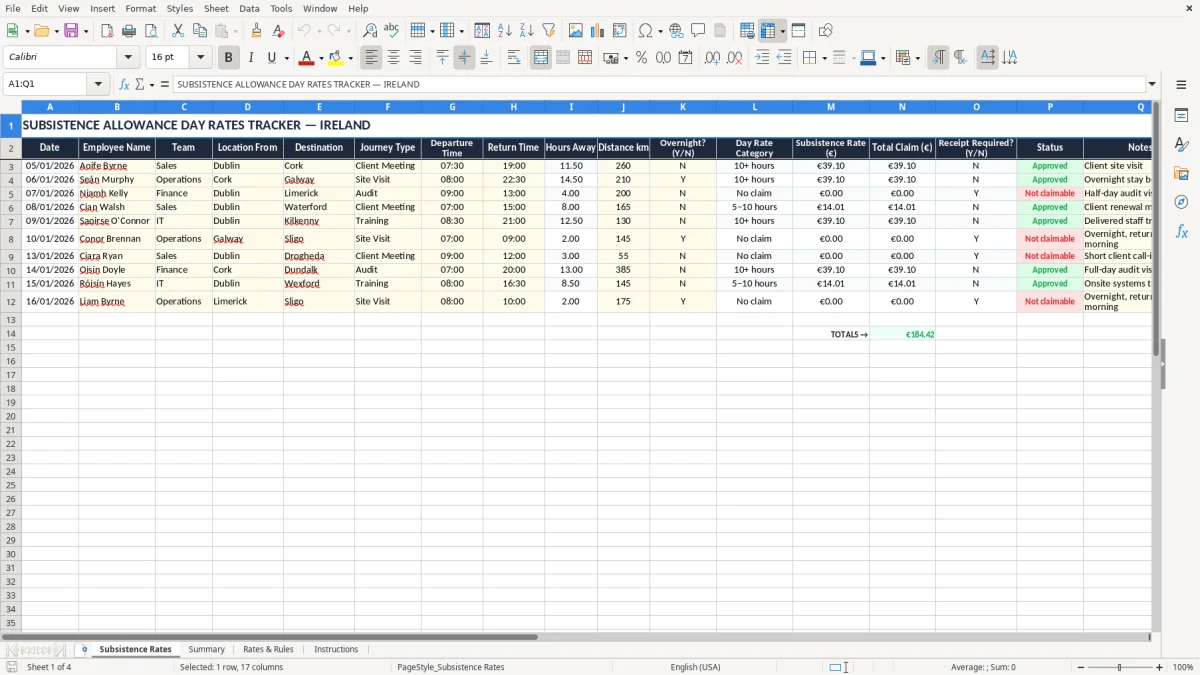Image resolution: width=1200 pixels, height=675 pixels.
Task: Click the Spelling check icon
Action: [x=392, y=31]
